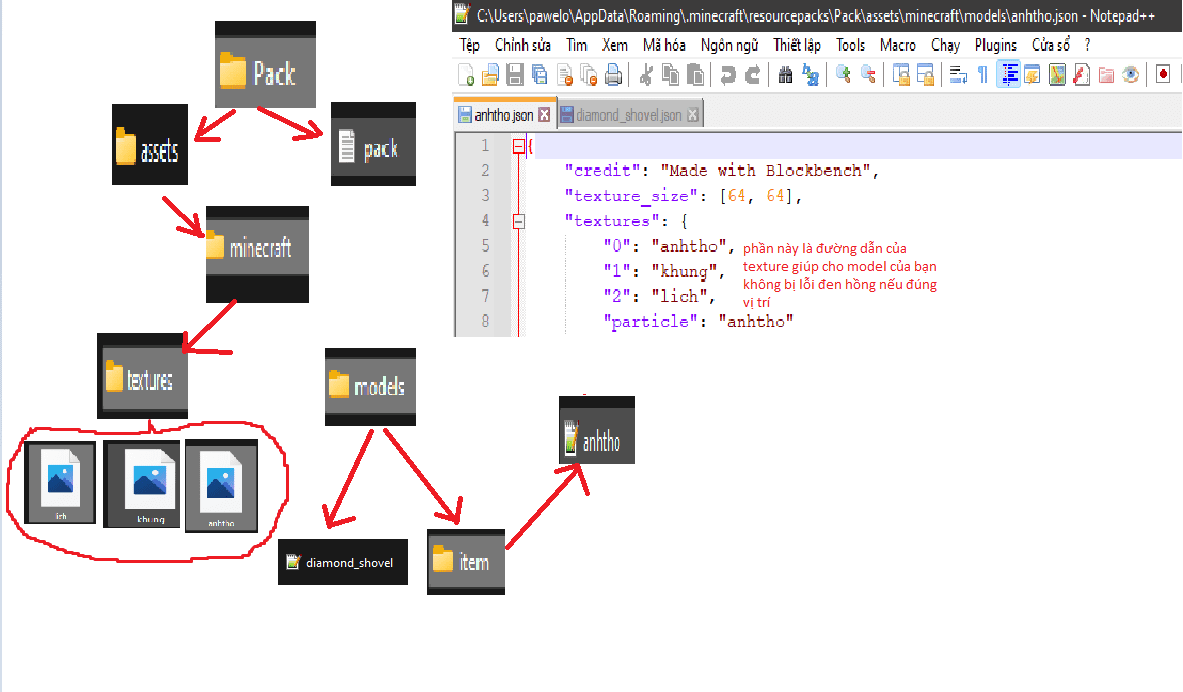Open the Document Map icon

(1057, 75)
